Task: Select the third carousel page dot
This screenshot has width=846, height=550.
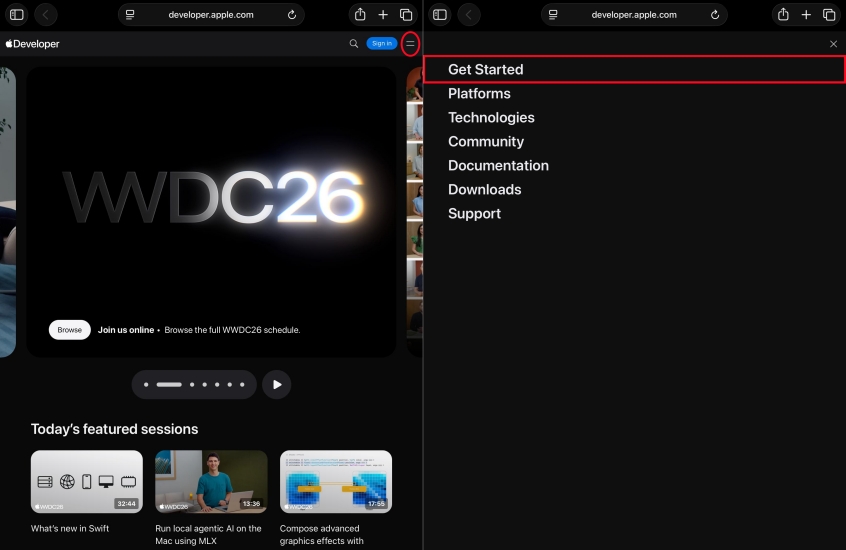Action: [192, 384]
